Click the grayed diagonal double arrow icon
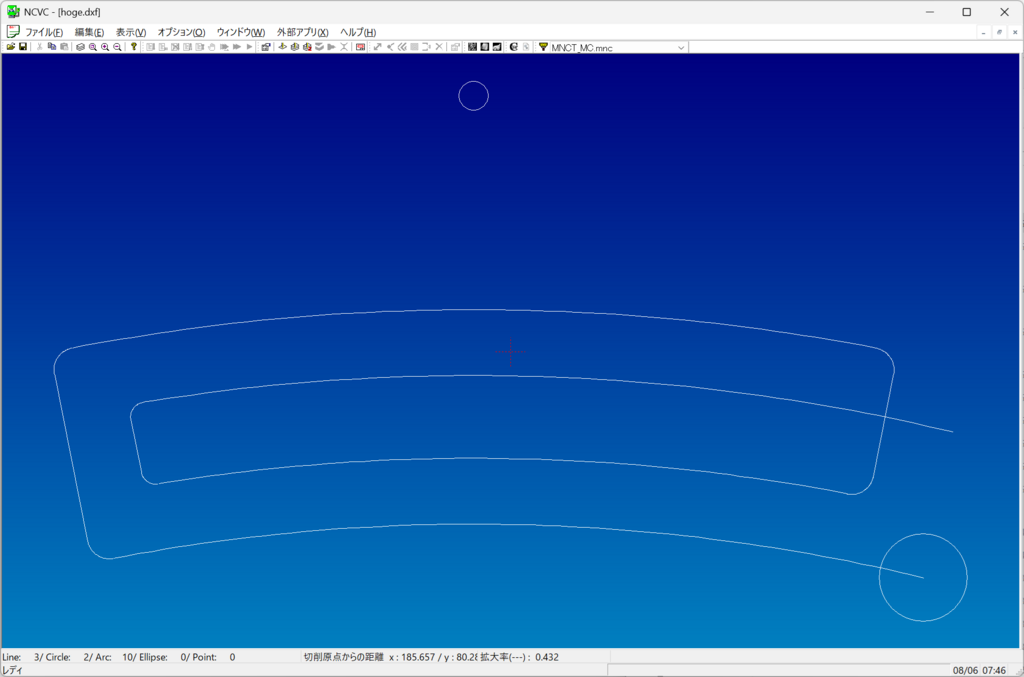Viewport: 1024px width, 677px height. pyautogui.click(x=377, y=47)
